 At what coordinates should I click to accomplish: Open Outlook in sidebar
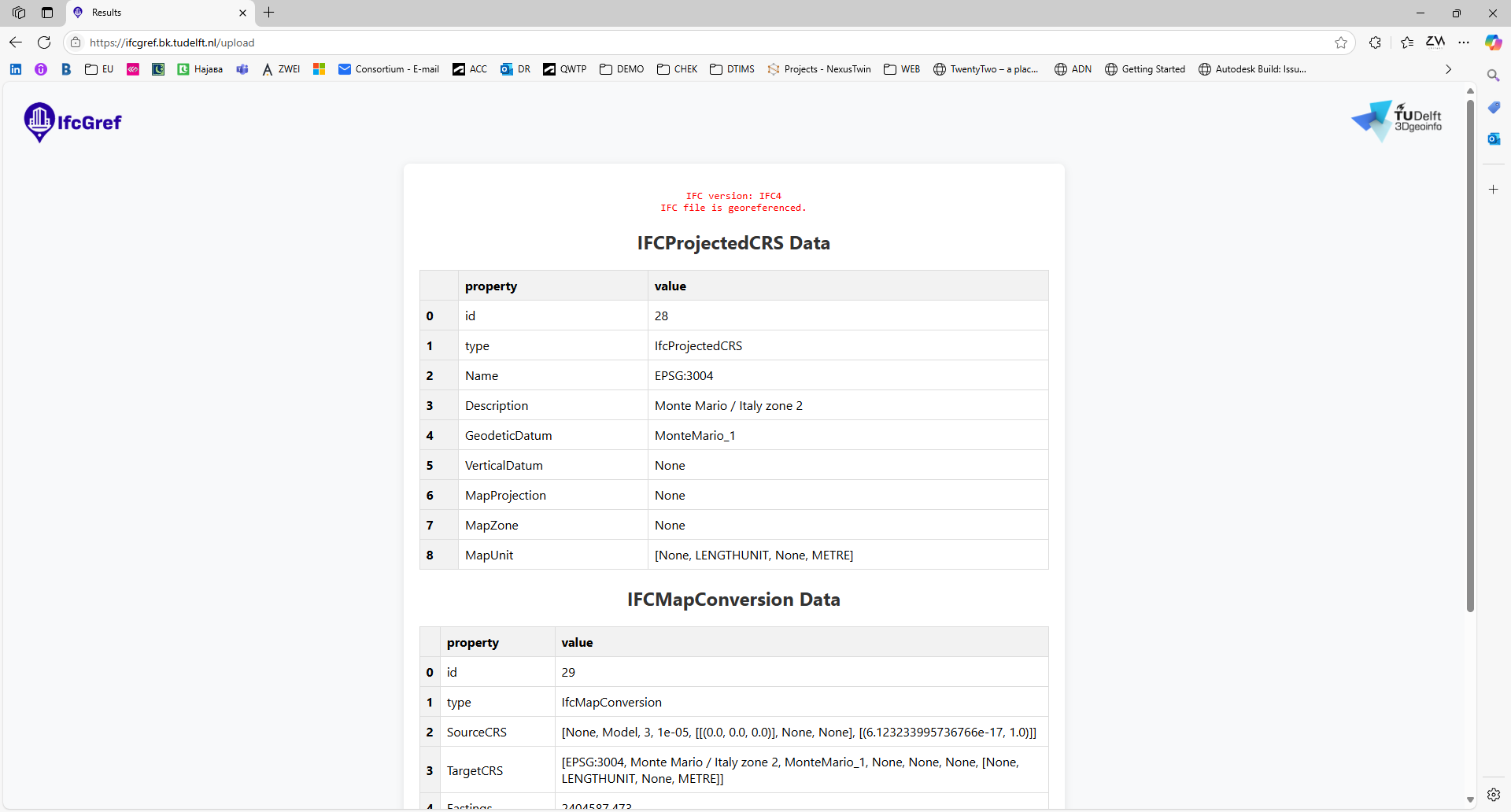point(1493,139)
